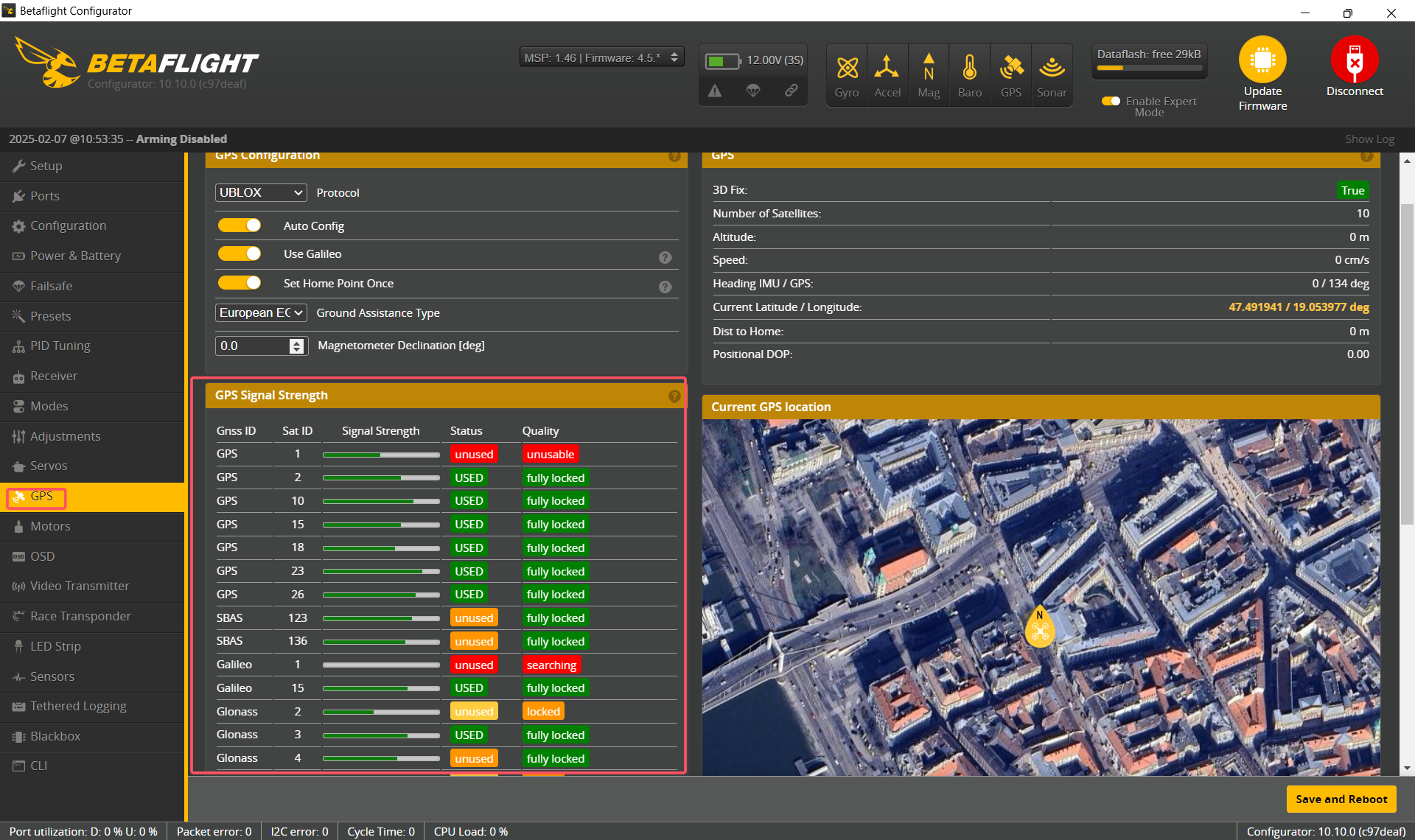Click Magnetometer Declination stepper arrows
The height and width of the screenshot is (840, 1415).
pos(296,346)
